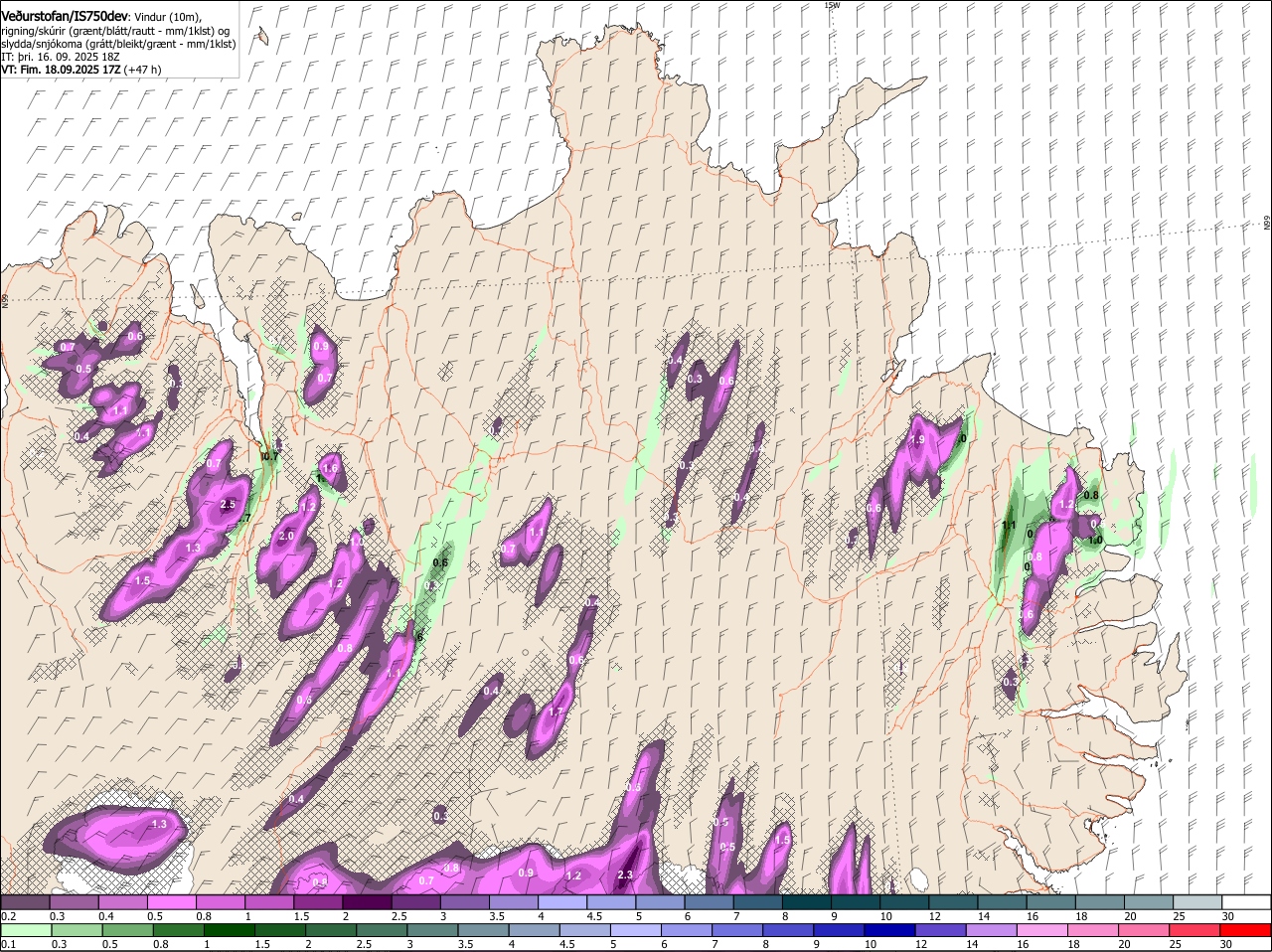Viewport: 1272px width, 952px height.
Task: Click the 2.5 precipitation value on the map
Action: coord(228,505)
